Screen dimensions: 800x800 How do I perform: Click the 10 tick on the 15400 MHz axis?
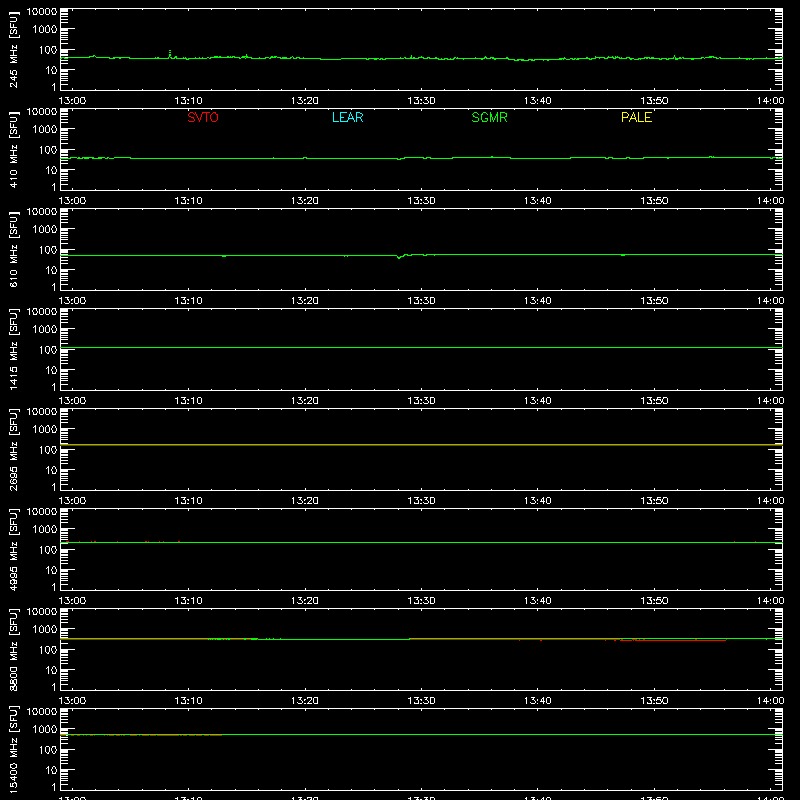(51, 770)
